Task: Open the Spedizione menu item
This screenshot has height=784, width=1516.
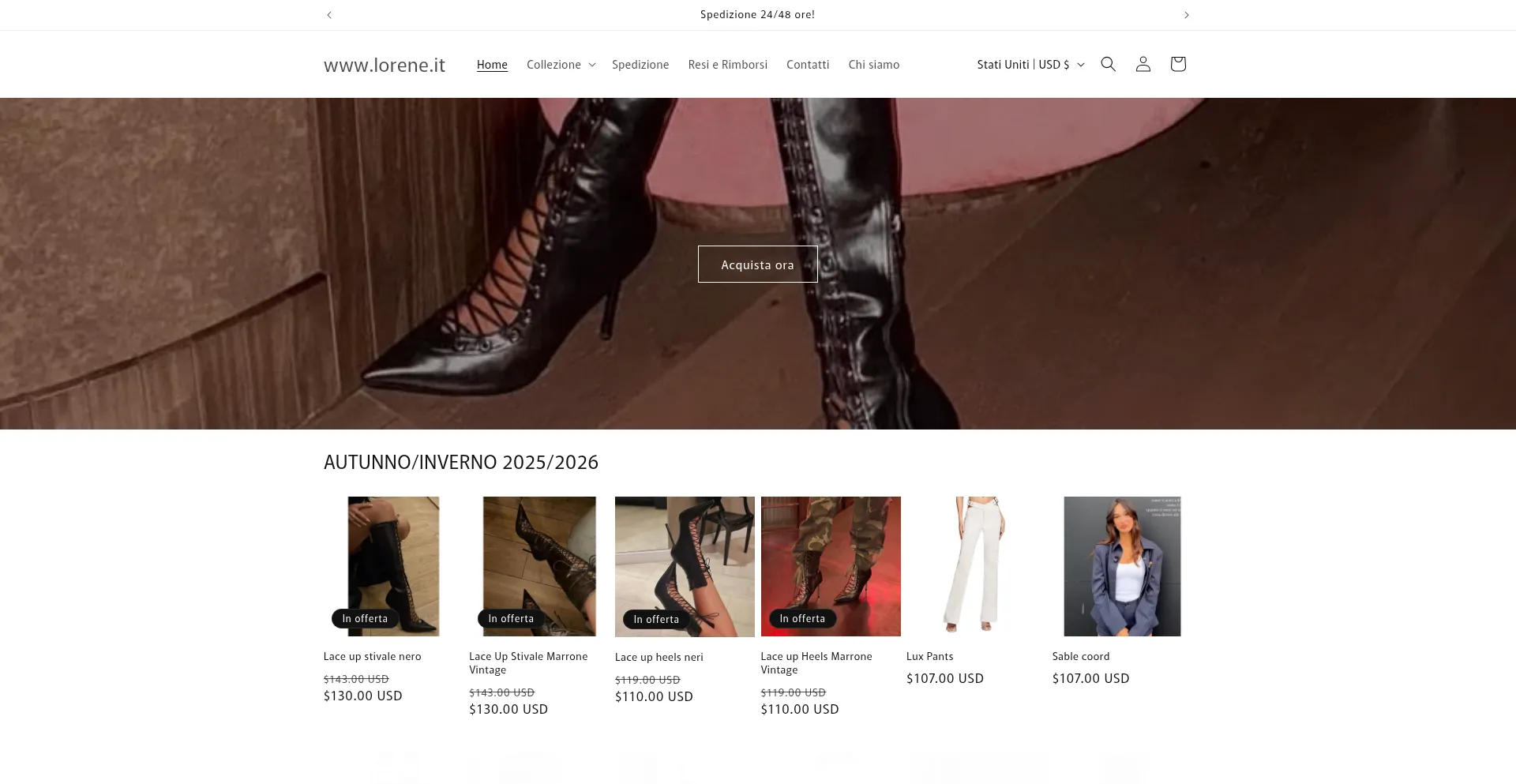Action: (640, 65)
